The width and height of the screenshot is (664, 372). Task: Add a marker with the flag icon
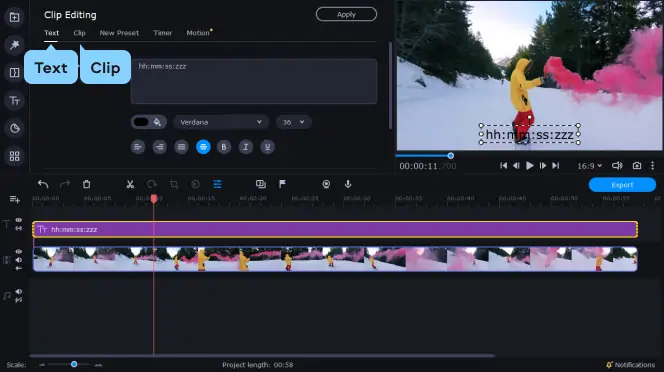(282, 184)
